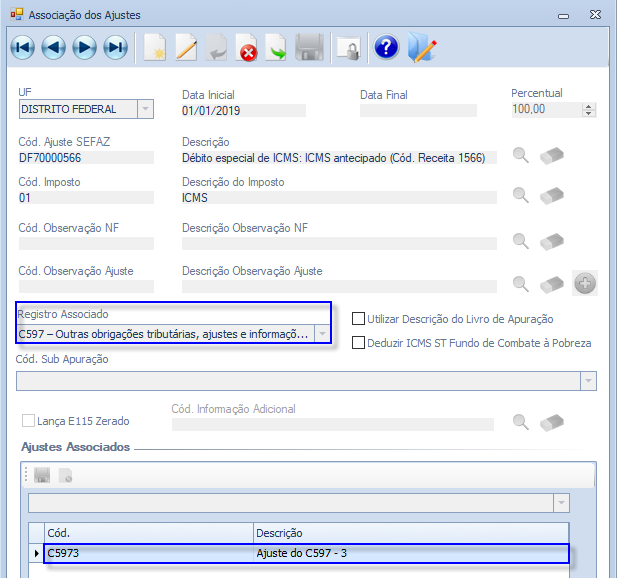The width and height of the screenshot is (617, 578).
Task: Click Data Inicial field
Action: tap(244, 111)
